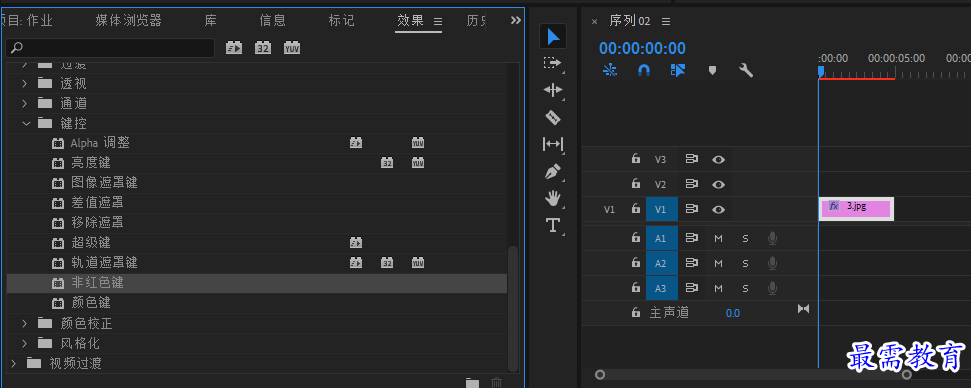Select the Slip tool
Viewport: 971px width, 388px height.
552,144
